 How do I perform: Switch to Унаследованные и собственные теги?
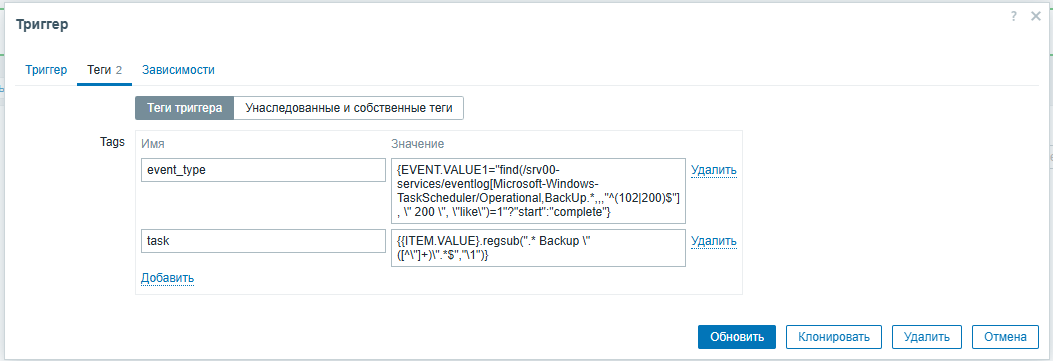tap(349, 107)
